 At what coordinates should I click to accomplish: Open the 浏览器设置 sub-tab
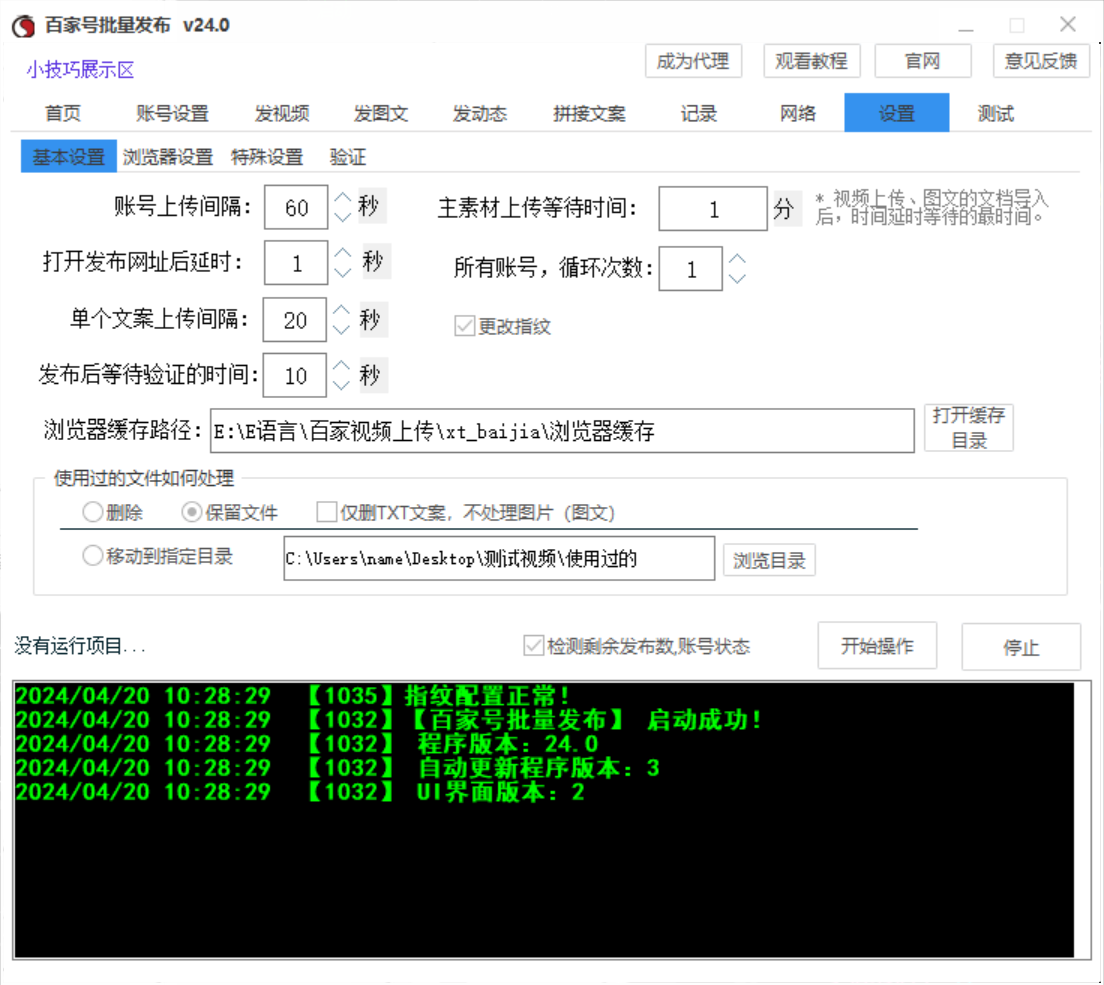point(168,156)
